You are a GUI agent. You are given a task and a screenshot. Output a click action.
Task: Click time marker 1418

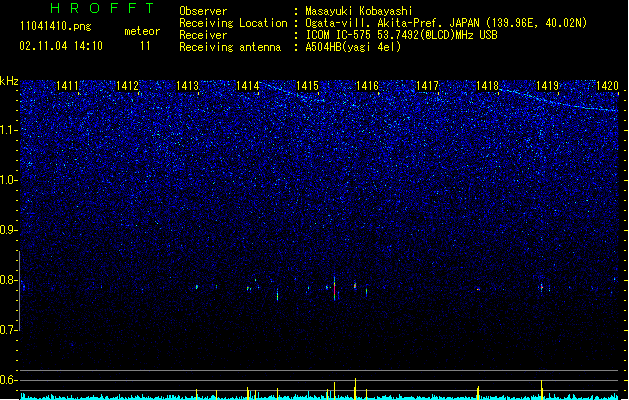(x=487, y=86)
